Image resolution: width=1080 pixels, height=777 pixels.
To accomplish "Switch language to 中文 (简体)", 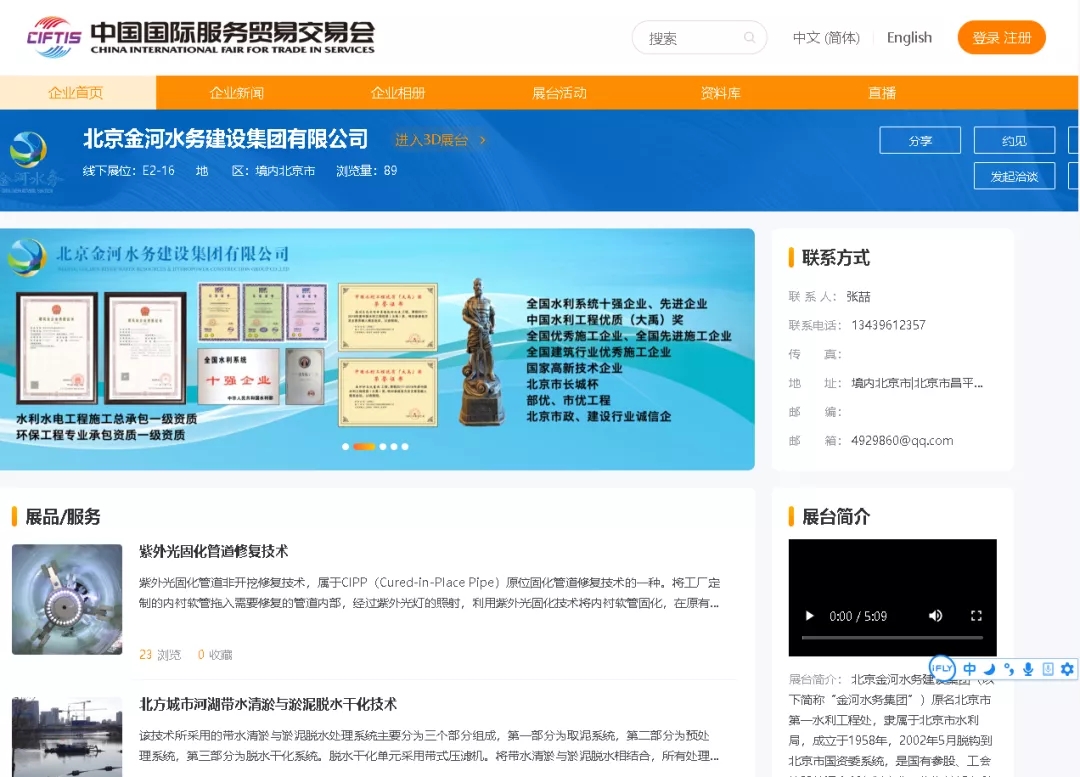I will 826,38.
